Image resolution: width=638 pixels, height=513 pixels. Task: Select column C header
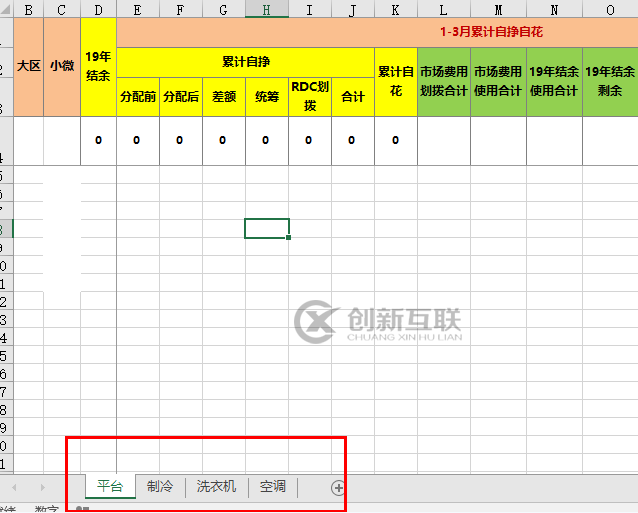(x=62, y=9)
